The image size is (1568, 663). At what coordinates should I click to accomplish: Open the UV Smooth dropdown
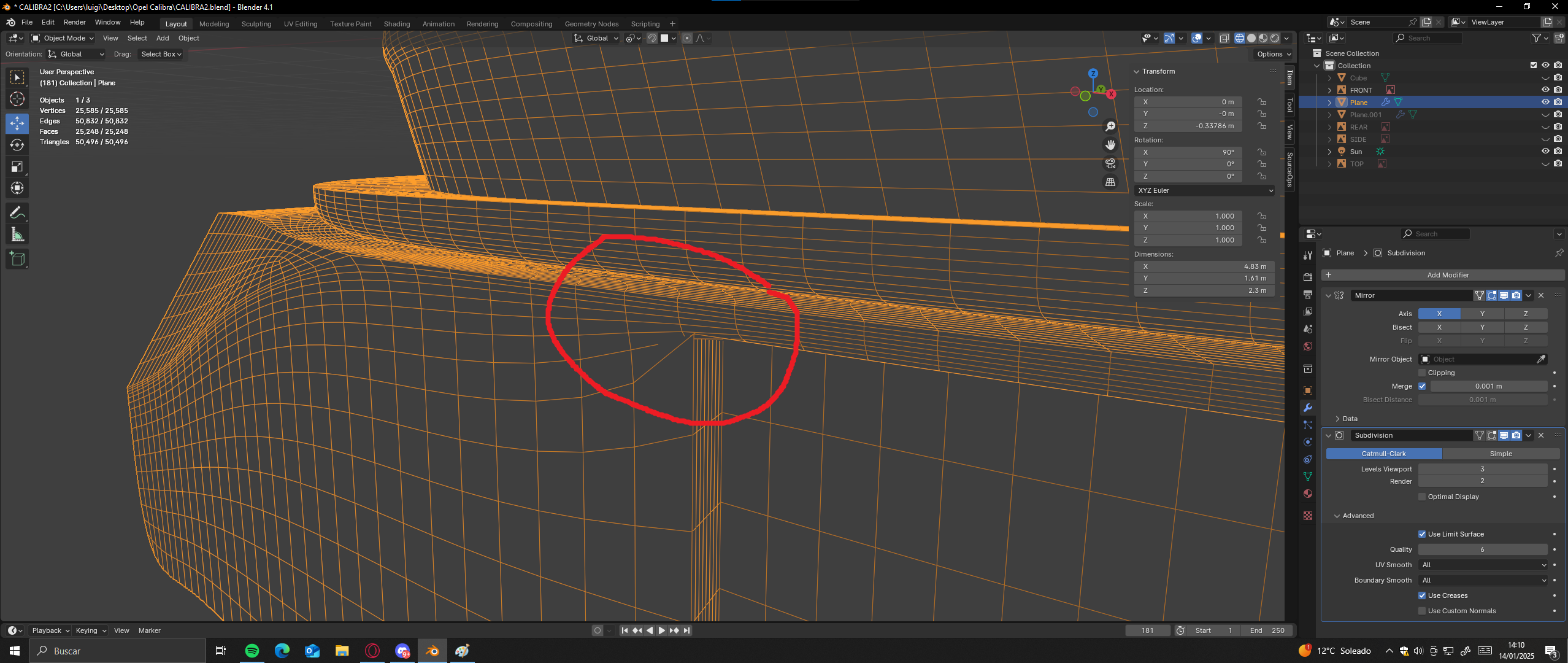(x=1483, y=565)
